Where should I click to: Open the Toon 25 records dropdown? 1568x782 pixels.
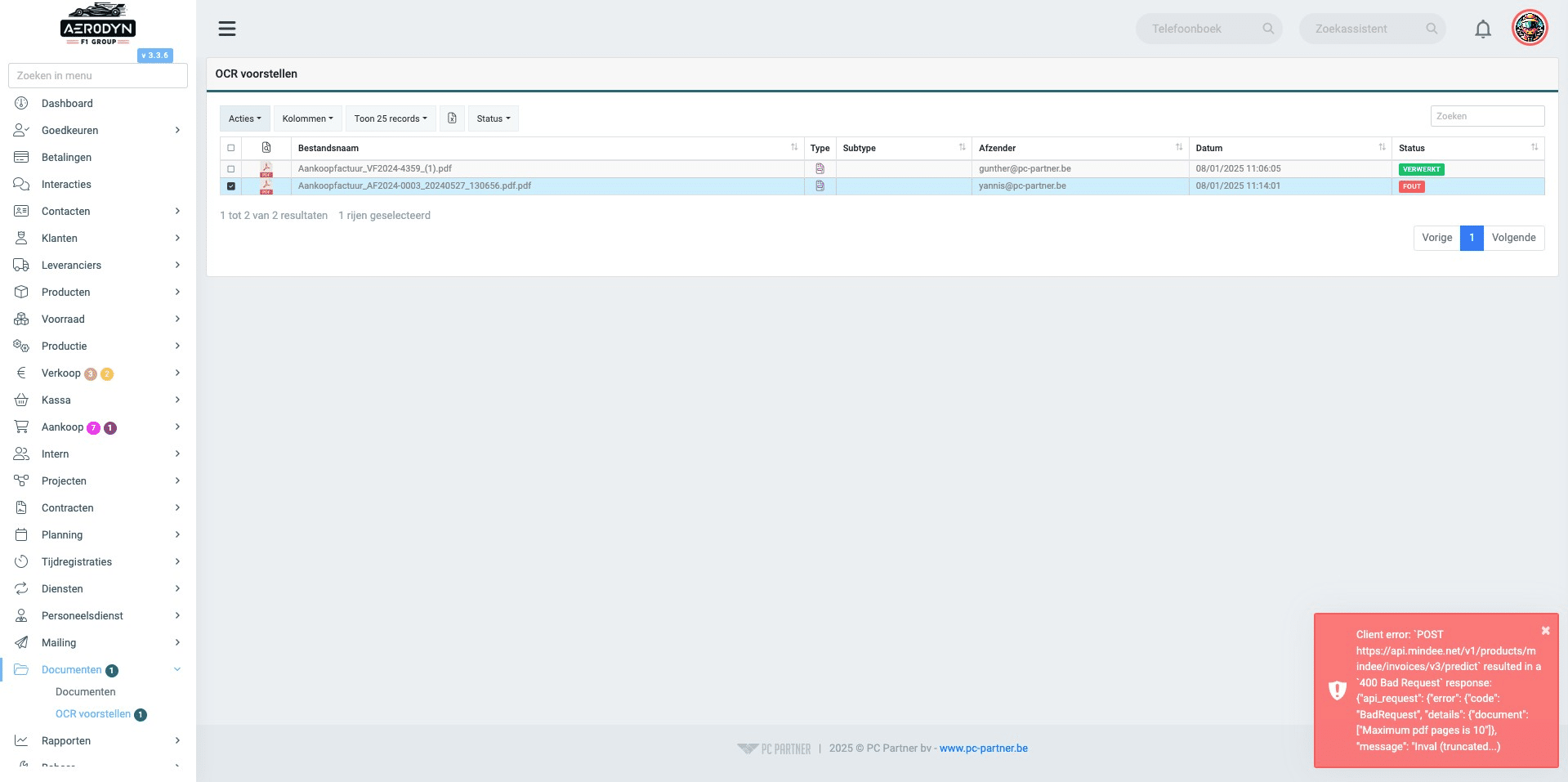coord(391,118)
